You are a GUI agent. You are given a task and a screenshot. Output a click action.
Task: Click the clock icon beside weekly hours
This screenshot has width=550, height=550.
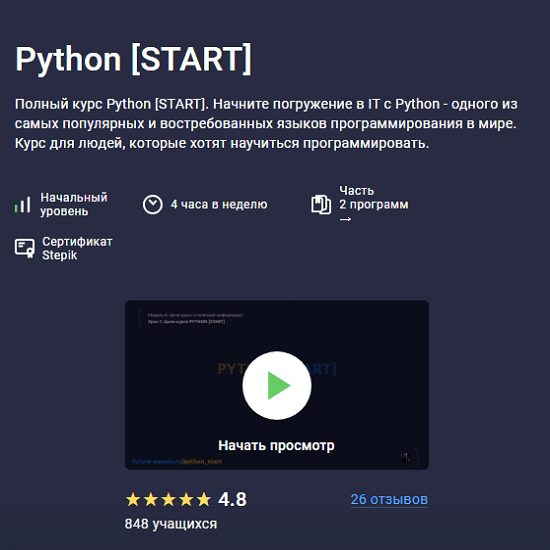[x=153, y=204]
